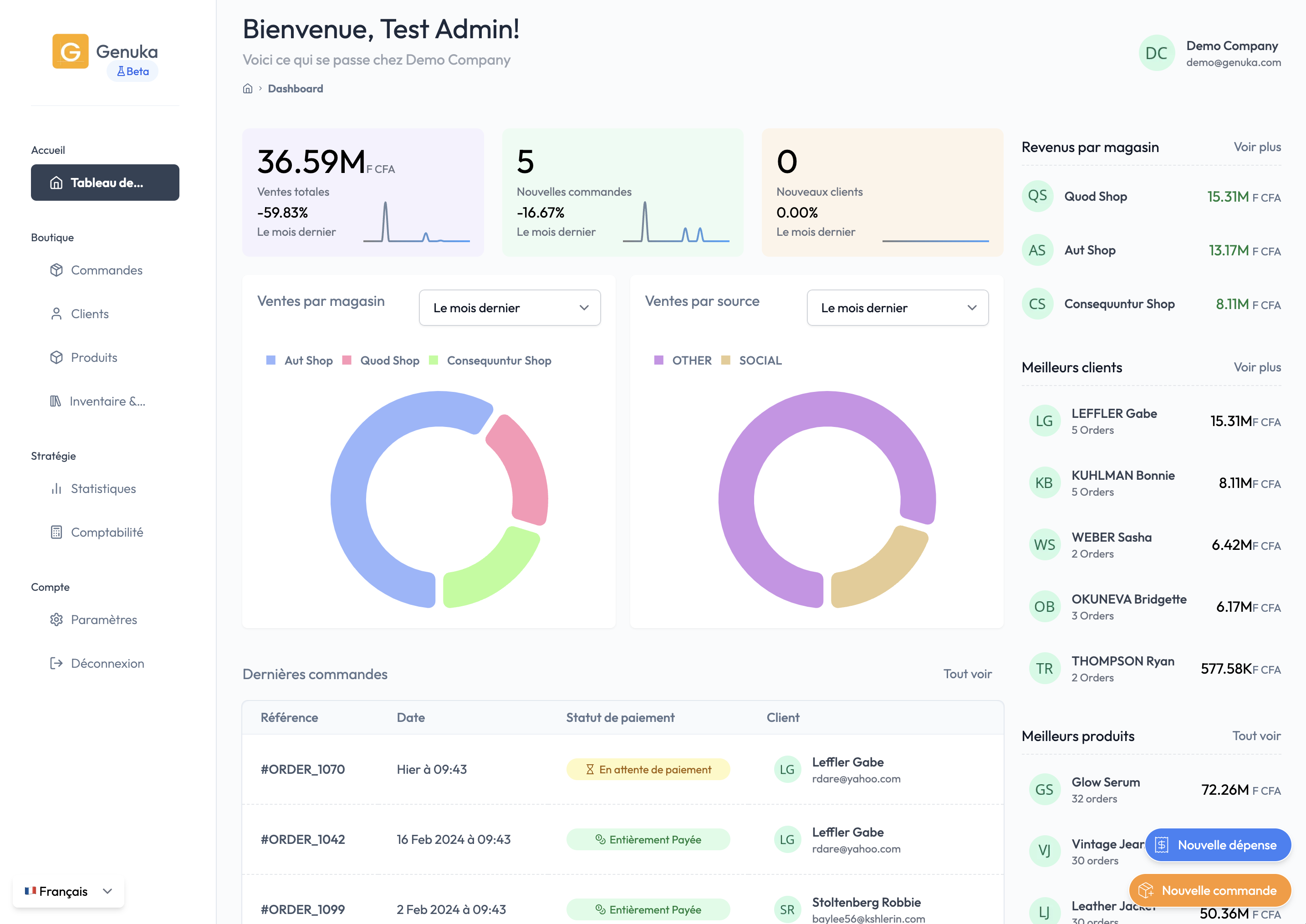Screen dimensions: 1306x924
Task: Click the Statistiques bar chart icon
Action: tap(56, 489)
